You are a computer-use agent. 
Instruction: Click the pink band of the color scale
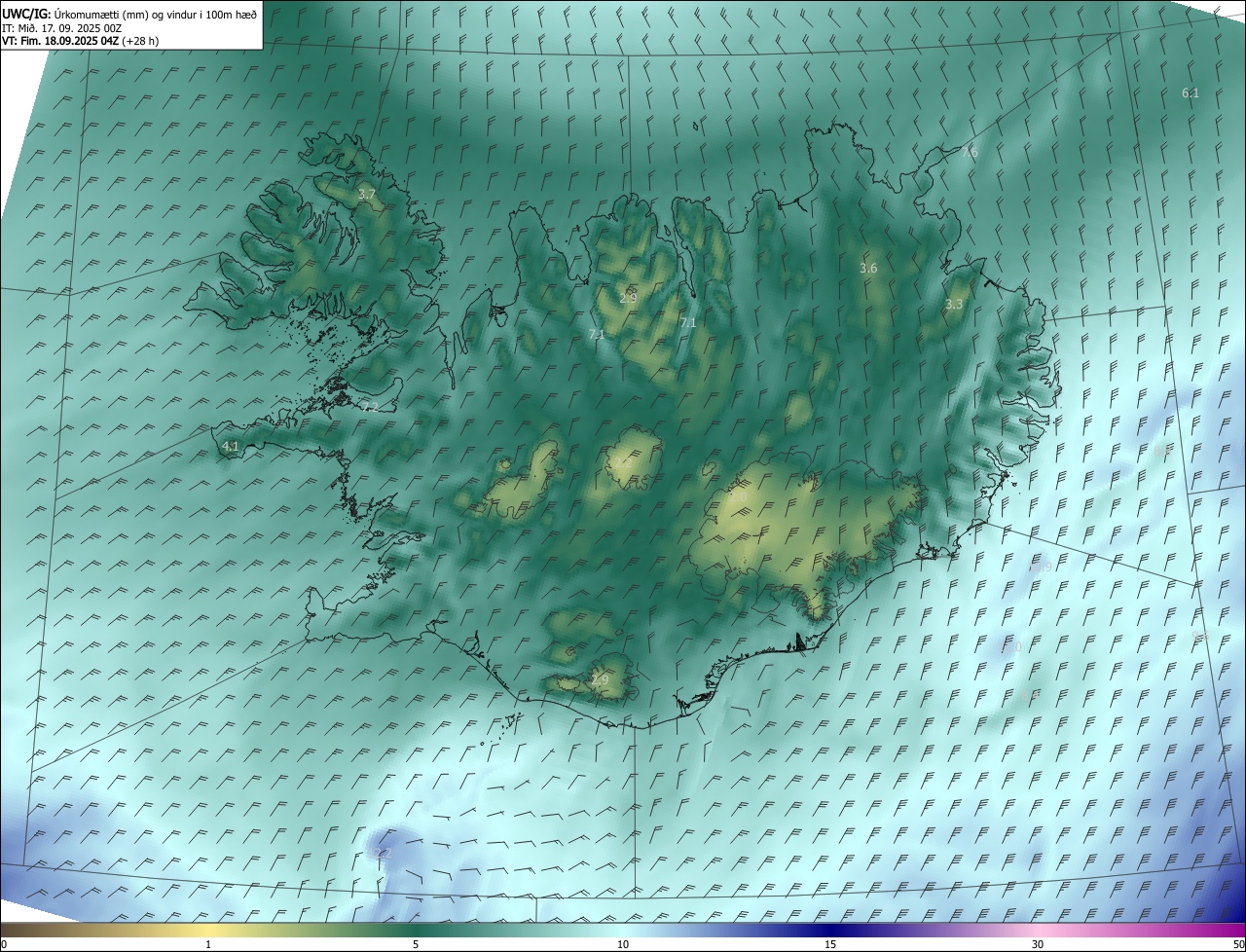click(1038, 930)
